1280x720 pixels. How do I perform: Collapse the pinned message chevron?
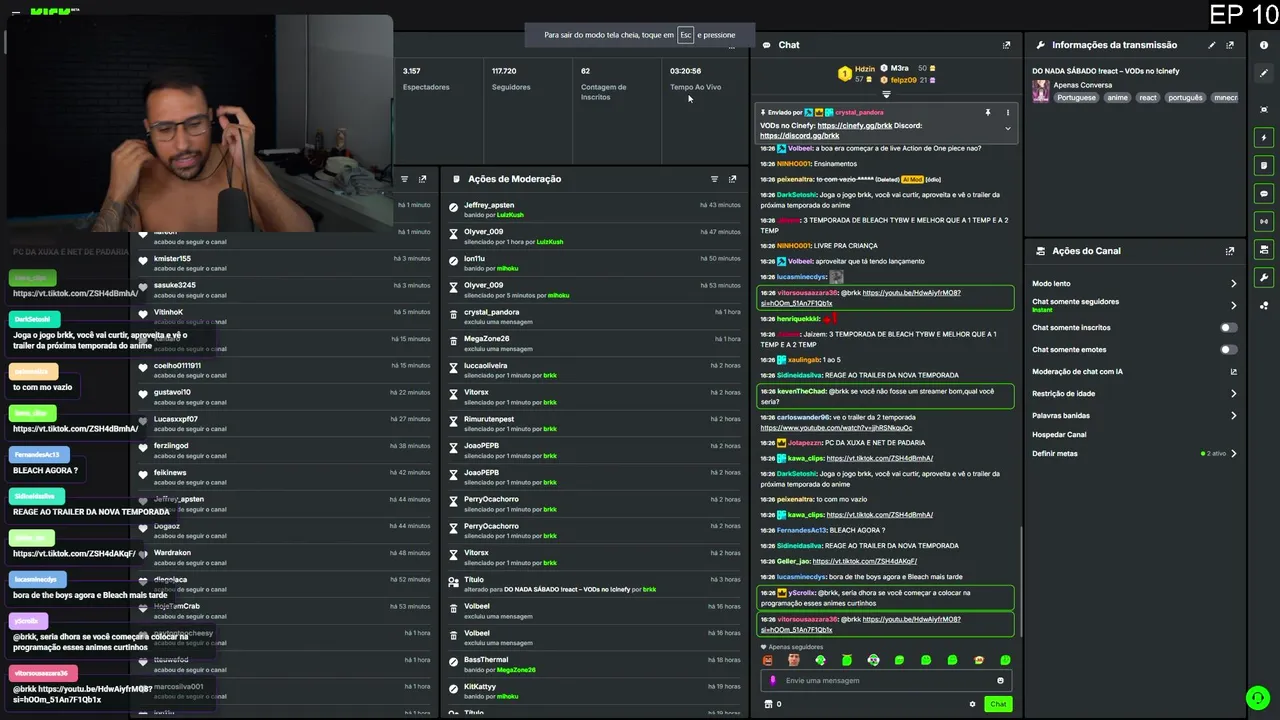[1007, 129]
